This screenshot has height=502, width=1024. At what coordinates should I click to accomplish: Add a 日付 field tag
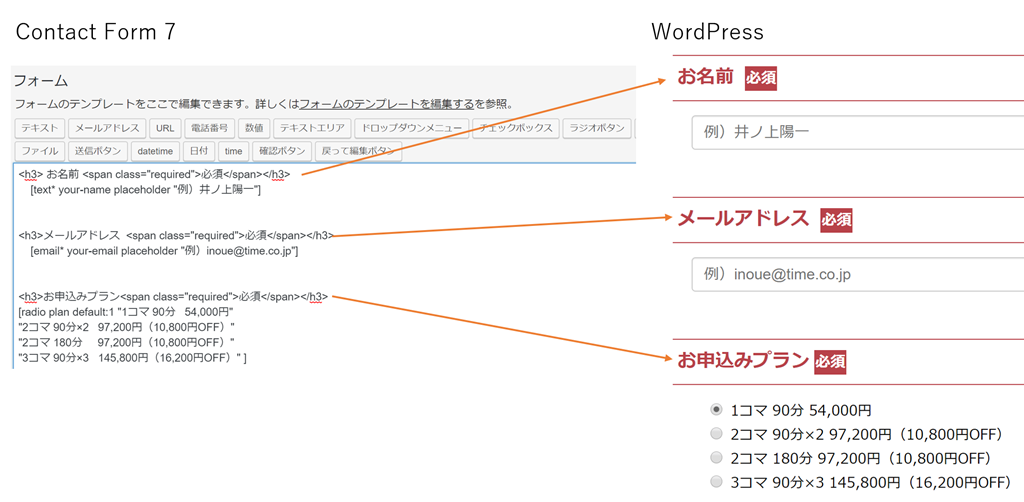199,151
